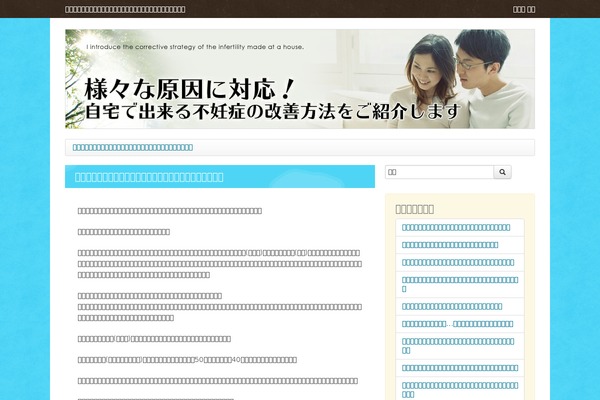600x400 pixels.
Task: Click the banner headline 様々な原因に対応!
Action: 189,89
